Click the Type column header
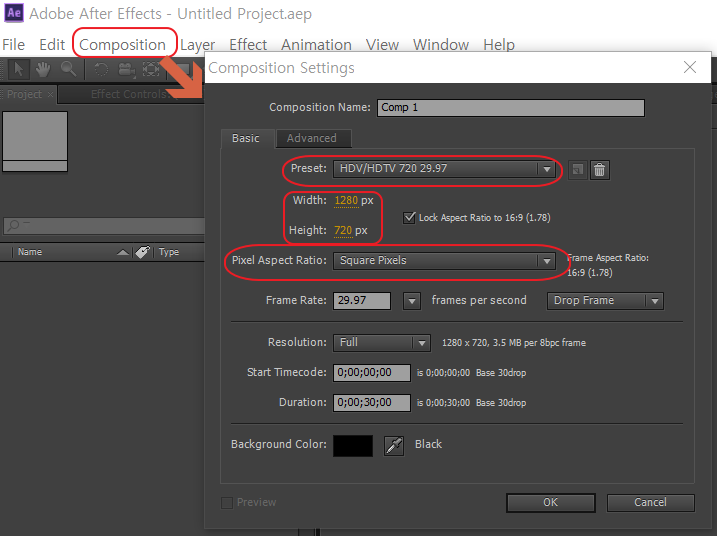This screenshot has height=536, width=717. pos(169,252)
